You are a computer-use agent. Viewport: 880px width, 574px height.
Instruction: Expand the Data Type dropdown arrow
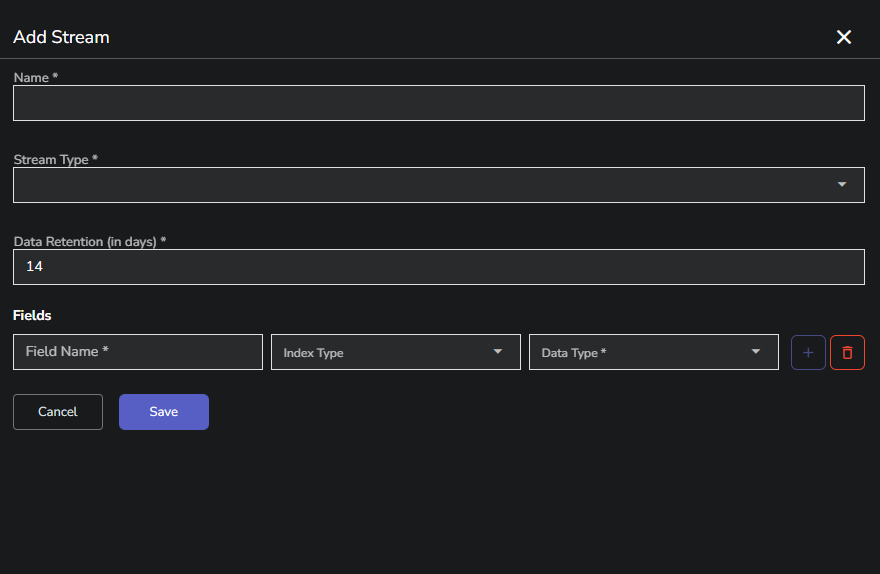click(x=755, y=352)
